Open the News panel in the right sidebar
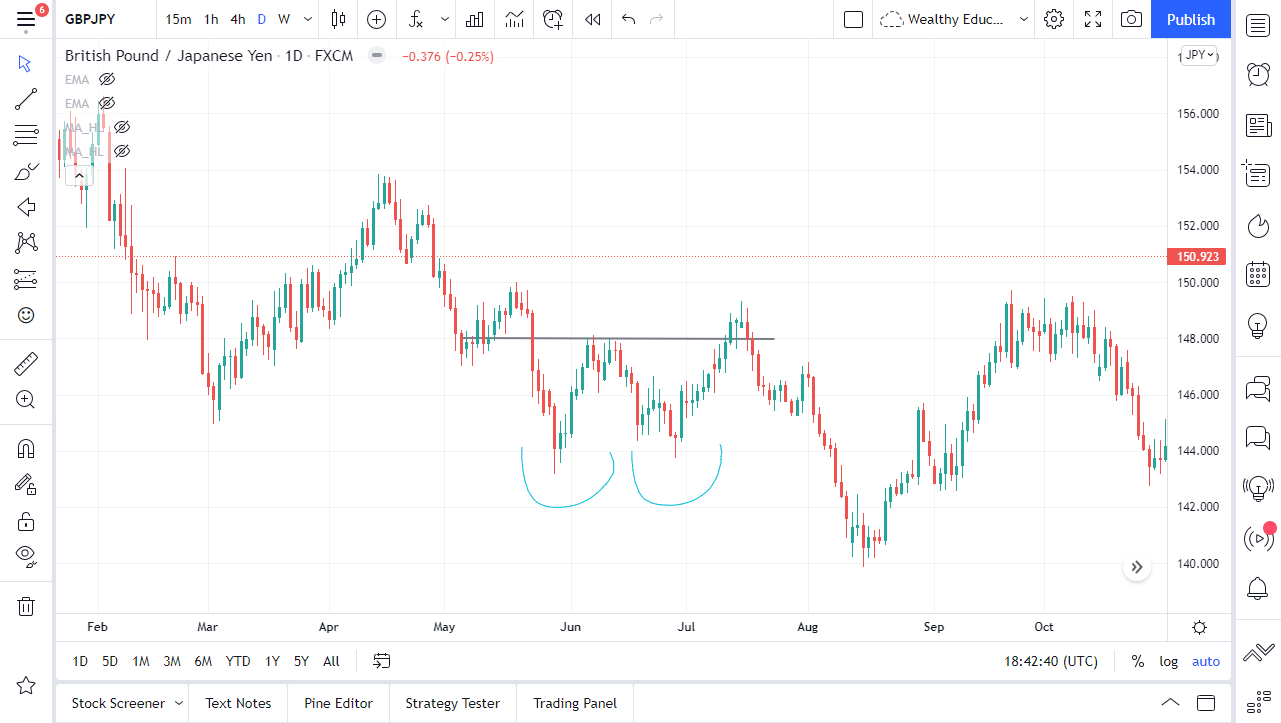The image size is (1281, 723). click(1258, 125)
